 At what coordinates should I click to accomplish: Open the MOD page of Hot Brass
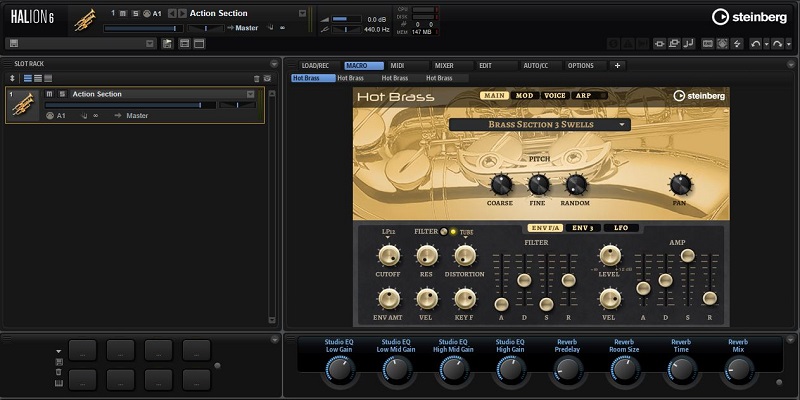click(524, 96)
